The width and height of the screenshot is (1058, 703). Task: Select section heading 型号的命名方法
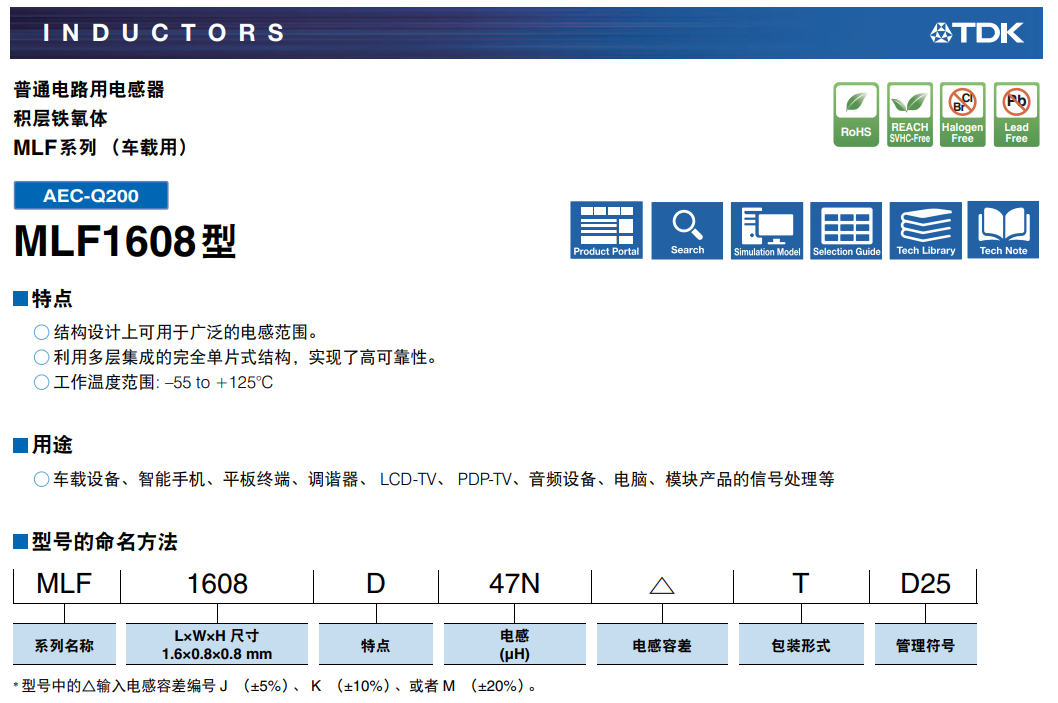pos(105,542)
